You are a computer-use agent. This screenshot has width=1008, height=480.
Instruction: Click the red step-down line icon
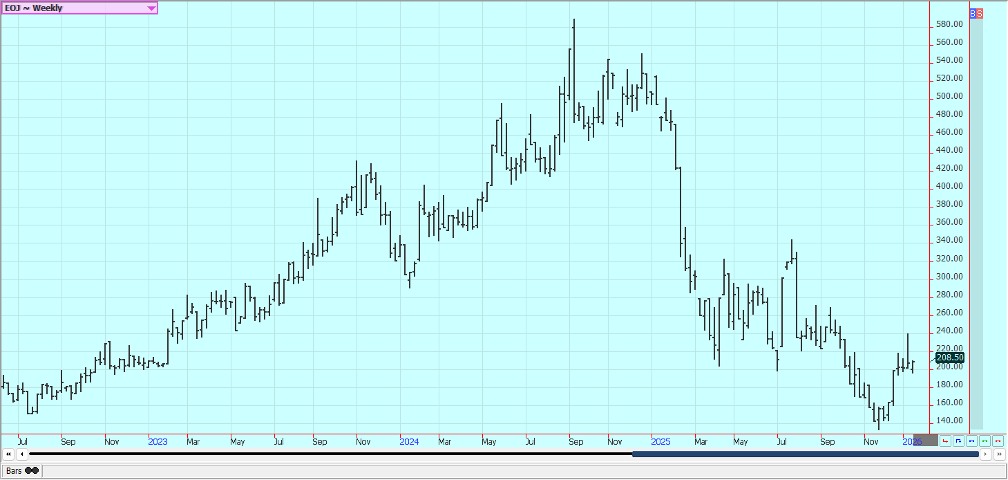(x=946, y=440)
